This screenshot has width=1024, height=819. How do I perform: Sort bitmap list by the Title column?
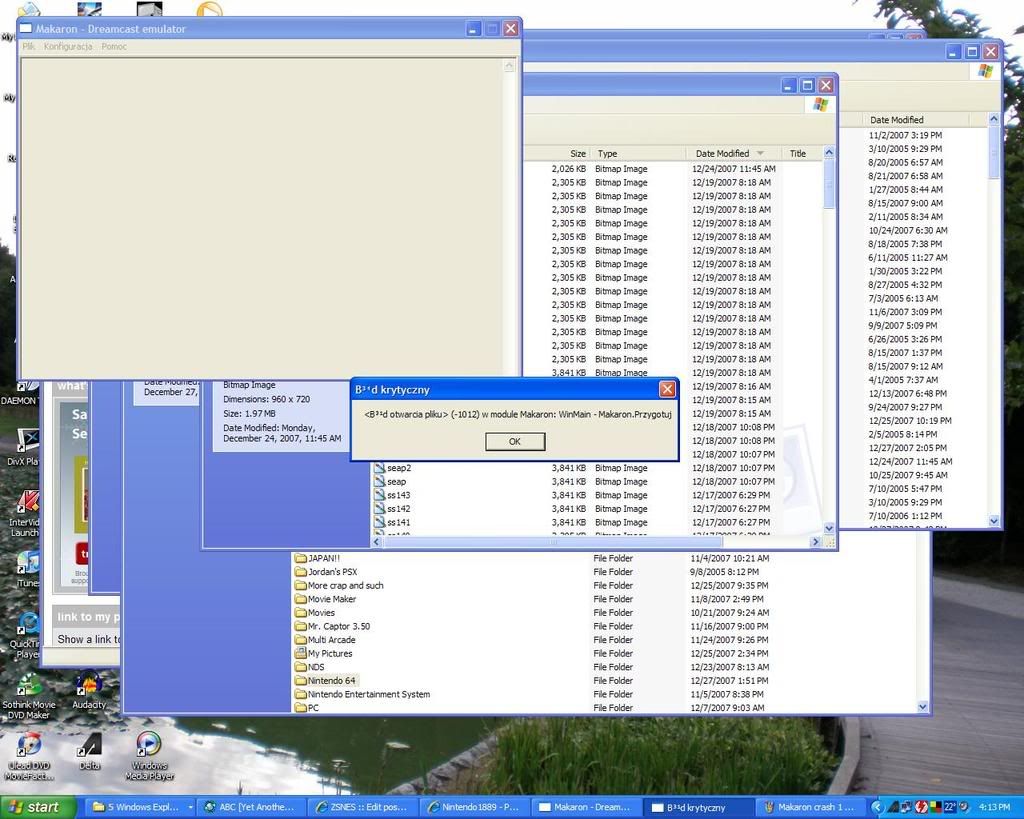coord(801,153)
